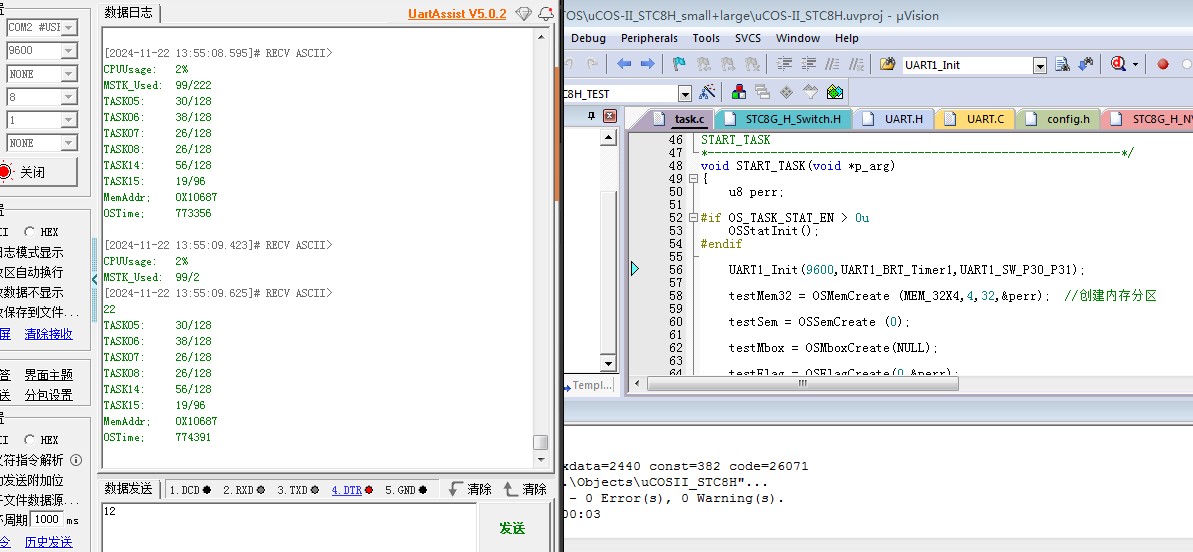Unindent selected lines in µVision toolbar
This screenshot has width=1193, height=552.
pos(808,65)
